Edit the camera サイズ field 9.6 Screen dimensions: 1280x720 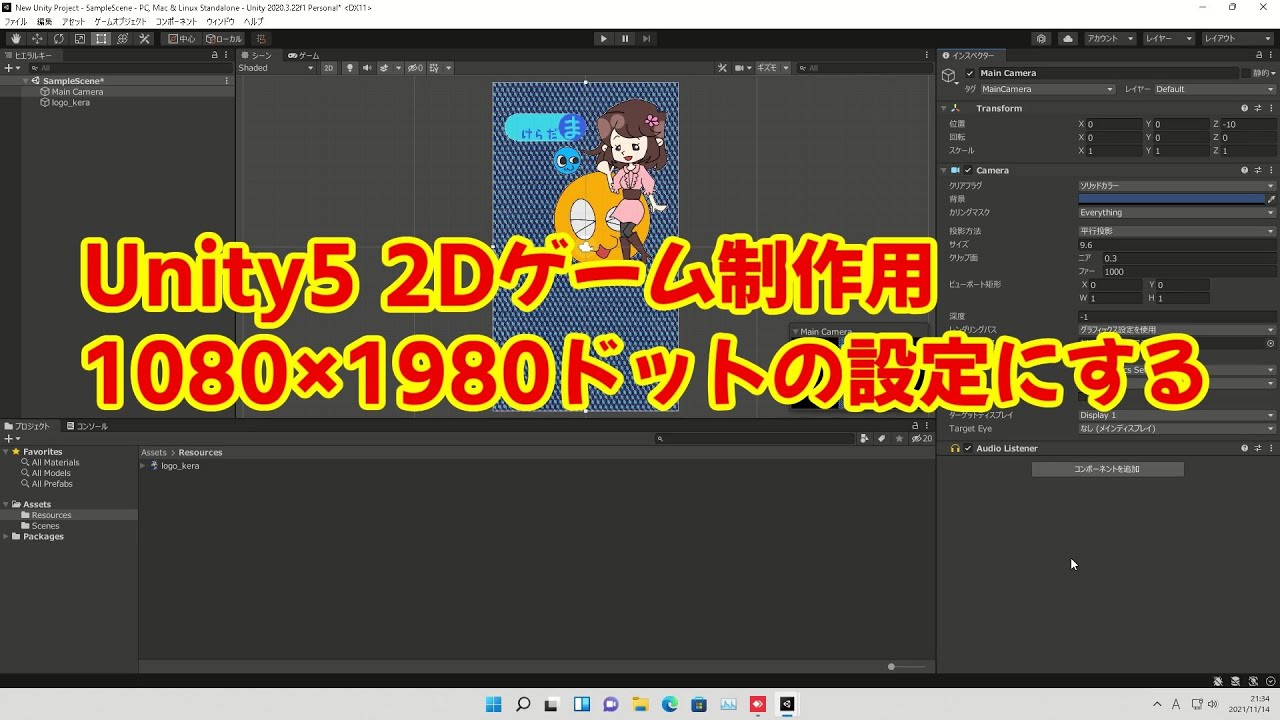(x=1177, y=244)
